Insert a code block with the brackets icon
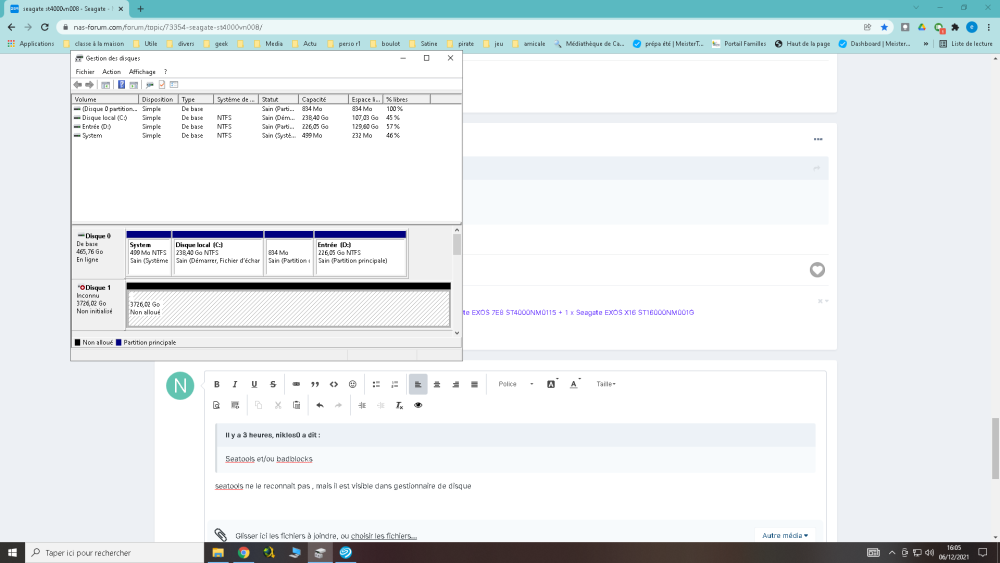 pos(334,384)
